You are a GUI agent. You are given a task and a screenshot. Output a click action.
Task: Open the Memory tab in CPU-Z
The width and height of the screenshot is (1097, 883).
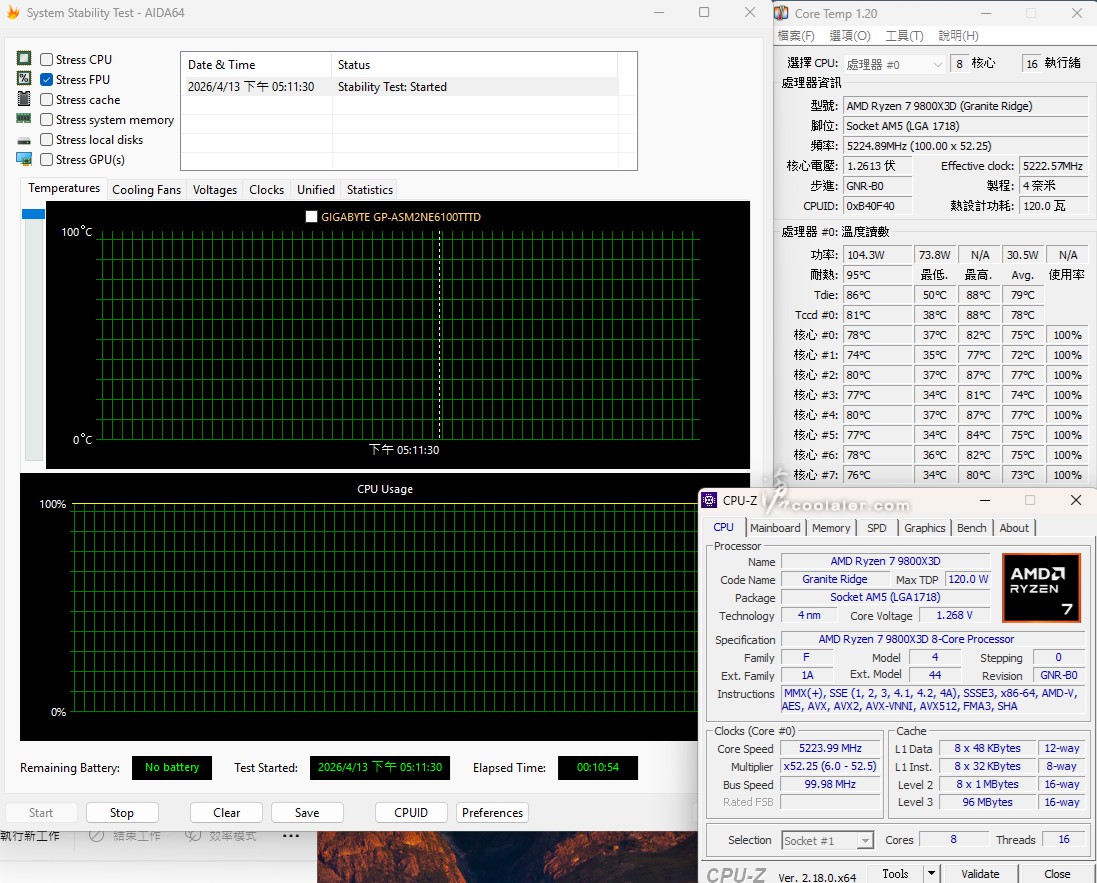coord(830,528)
